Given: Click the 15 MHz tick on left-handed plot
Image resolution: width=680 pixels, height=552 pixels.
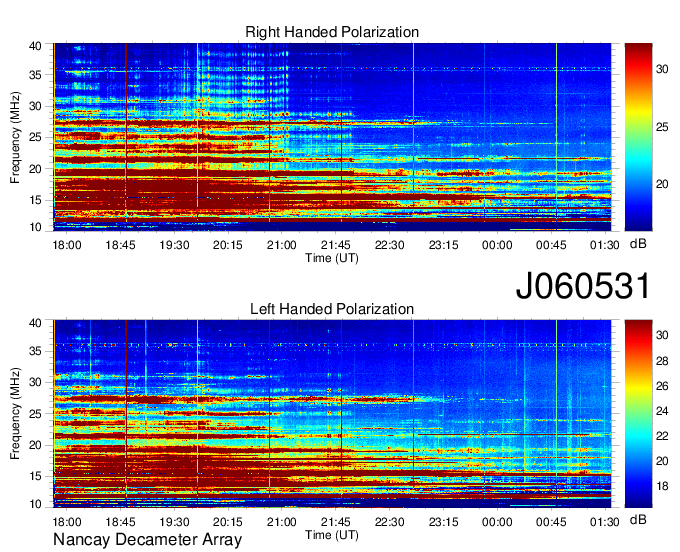Looking at the screenshot, I should coord(36,476).
